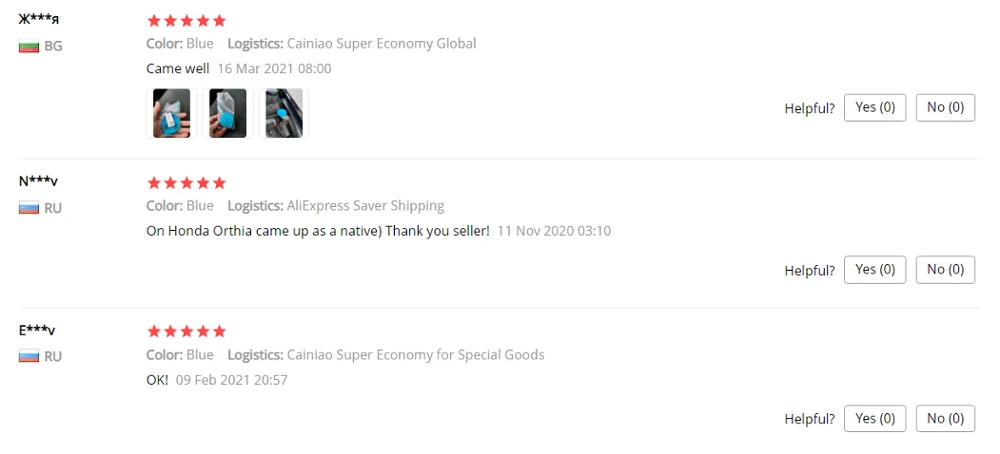
Task: Click the Russian flag beside reviewer E***v
Action: pyautogui.click(x=29, y=356)
